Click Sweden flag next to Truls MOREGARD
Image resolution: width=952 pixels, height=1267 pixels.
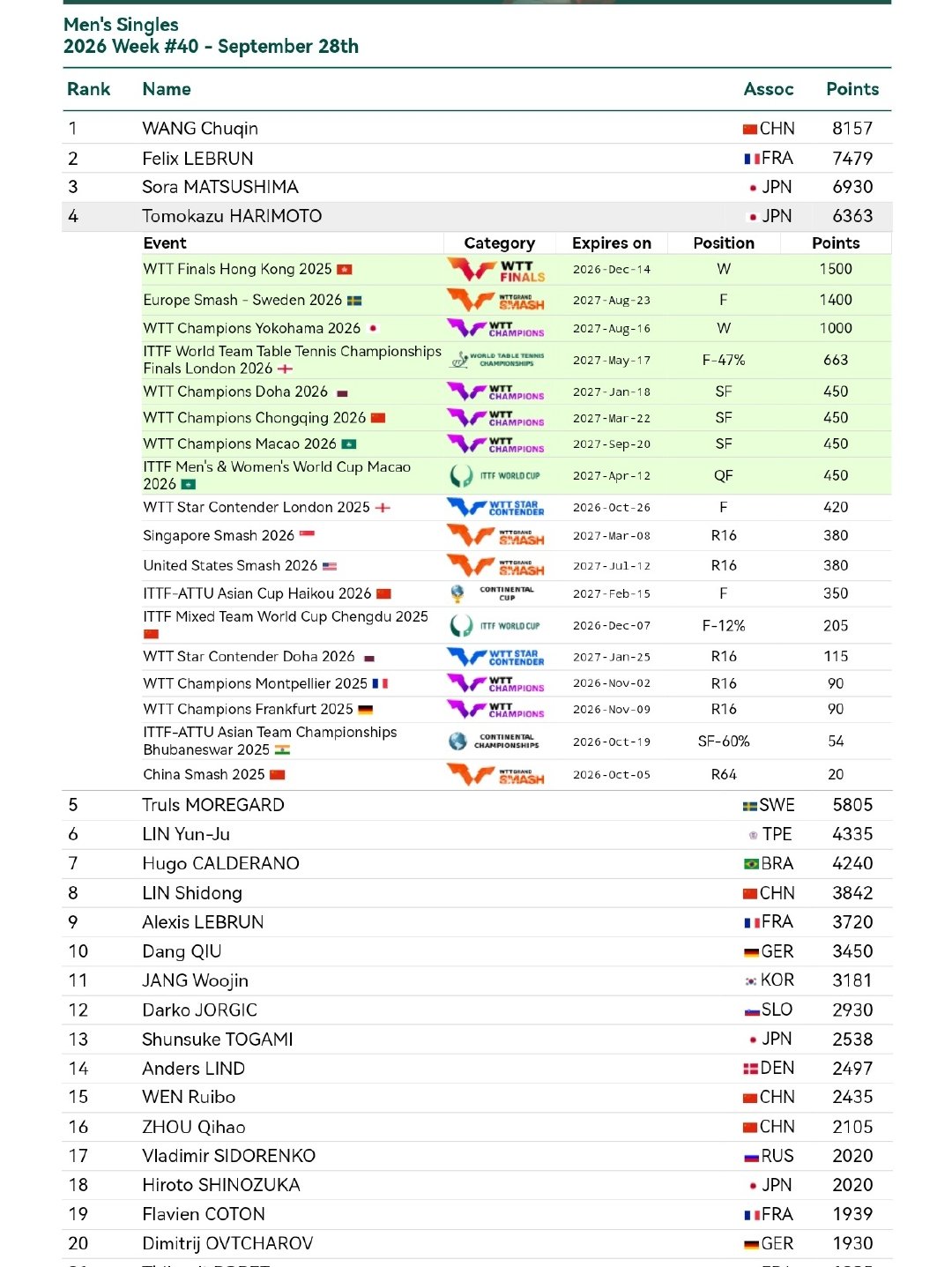(750, 806)
